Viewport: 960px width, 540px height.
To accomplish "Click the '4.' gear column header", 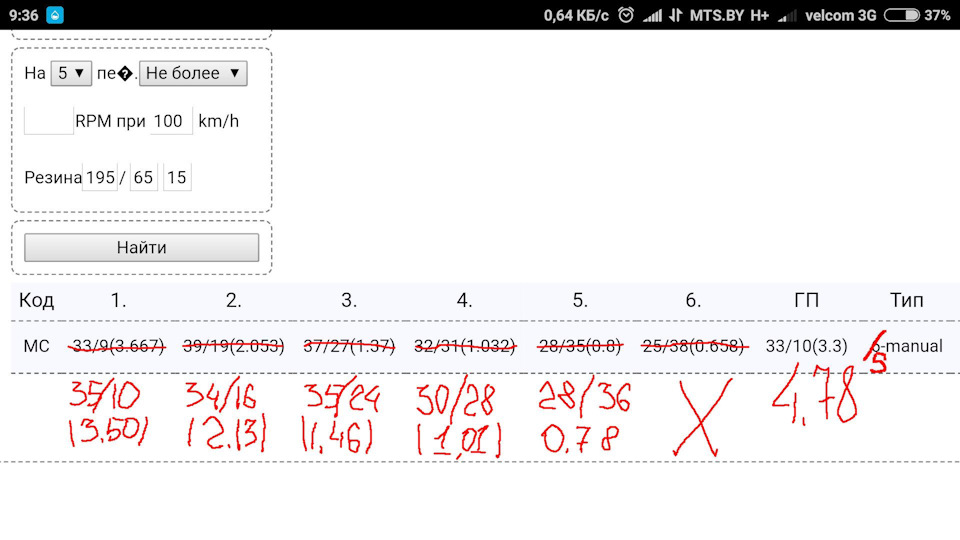I will 464,301.
